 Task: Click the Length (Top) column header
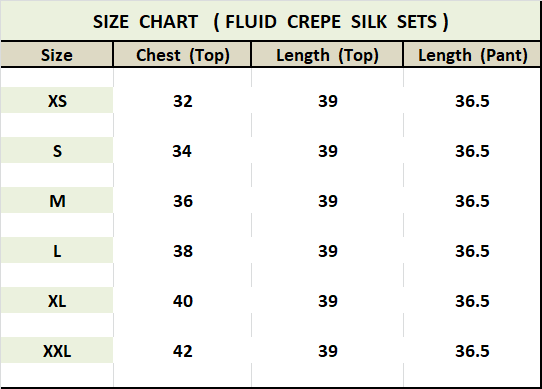click(x=327, y=55)
